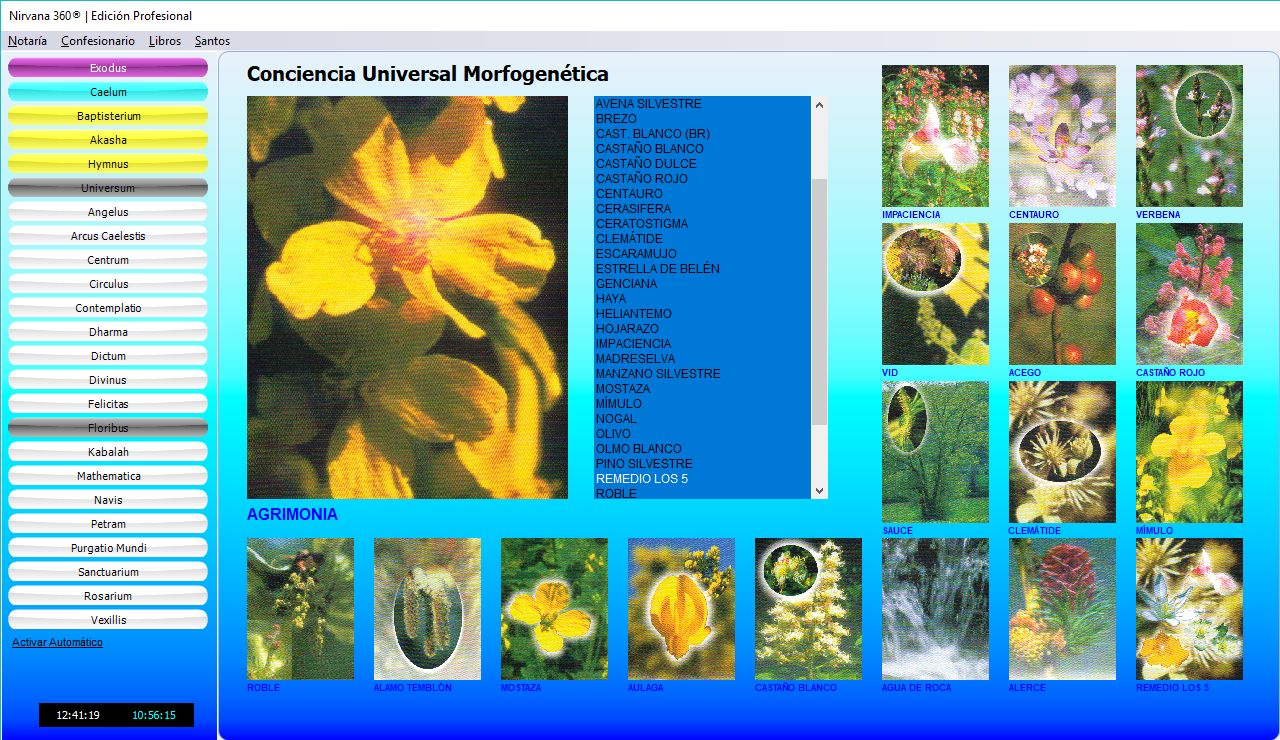Select REMEDIO LOS 5 list entry

point(702,479)
